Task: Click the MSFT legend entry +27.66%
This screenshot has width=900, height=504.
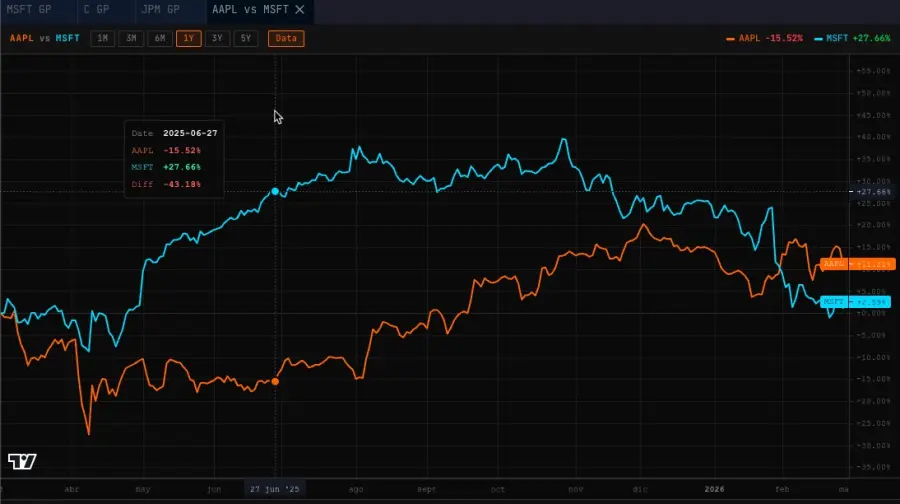Action: click(x=852, y=38)
